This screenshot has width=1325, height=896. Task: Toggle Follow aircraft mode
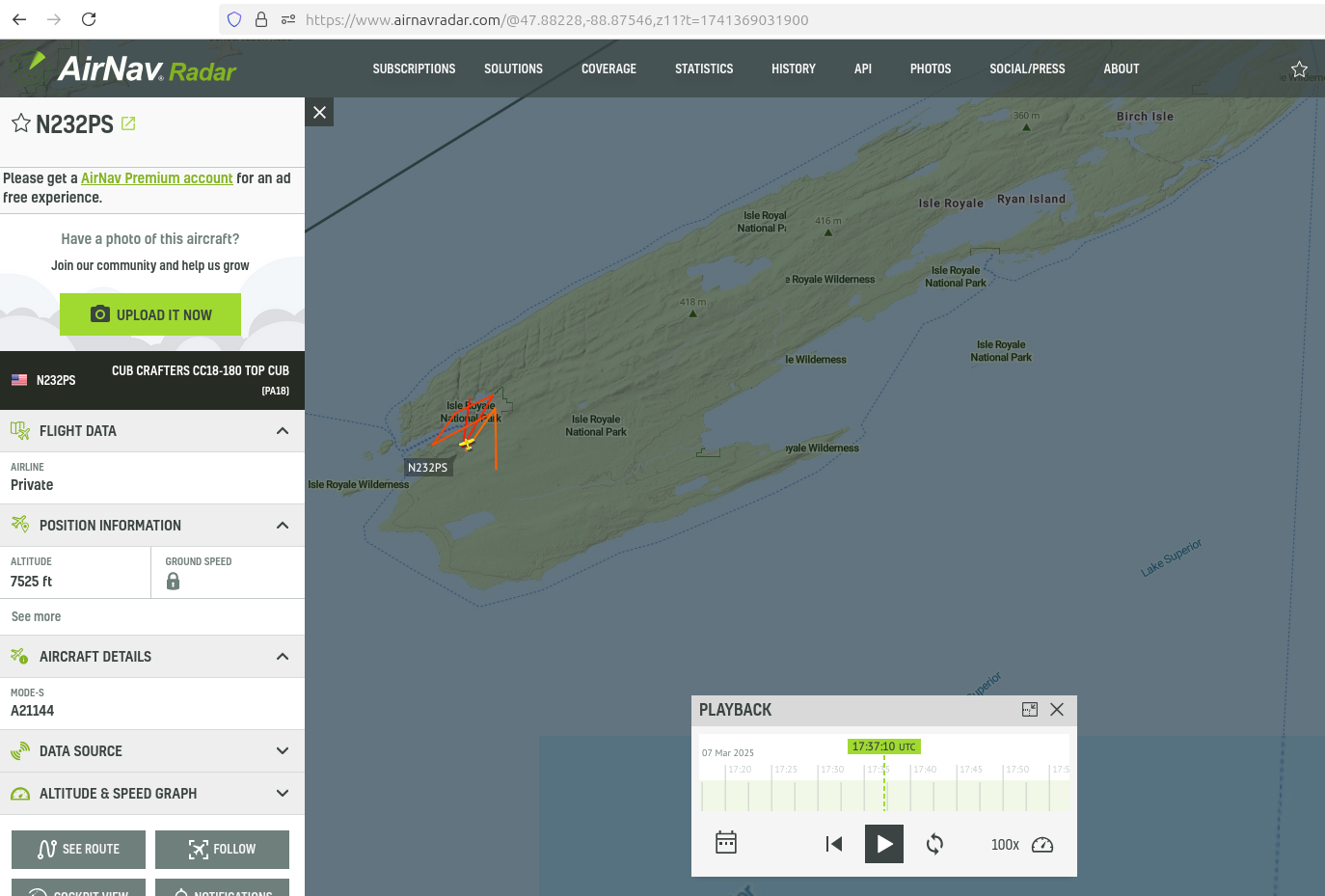(x=222, y=850)
